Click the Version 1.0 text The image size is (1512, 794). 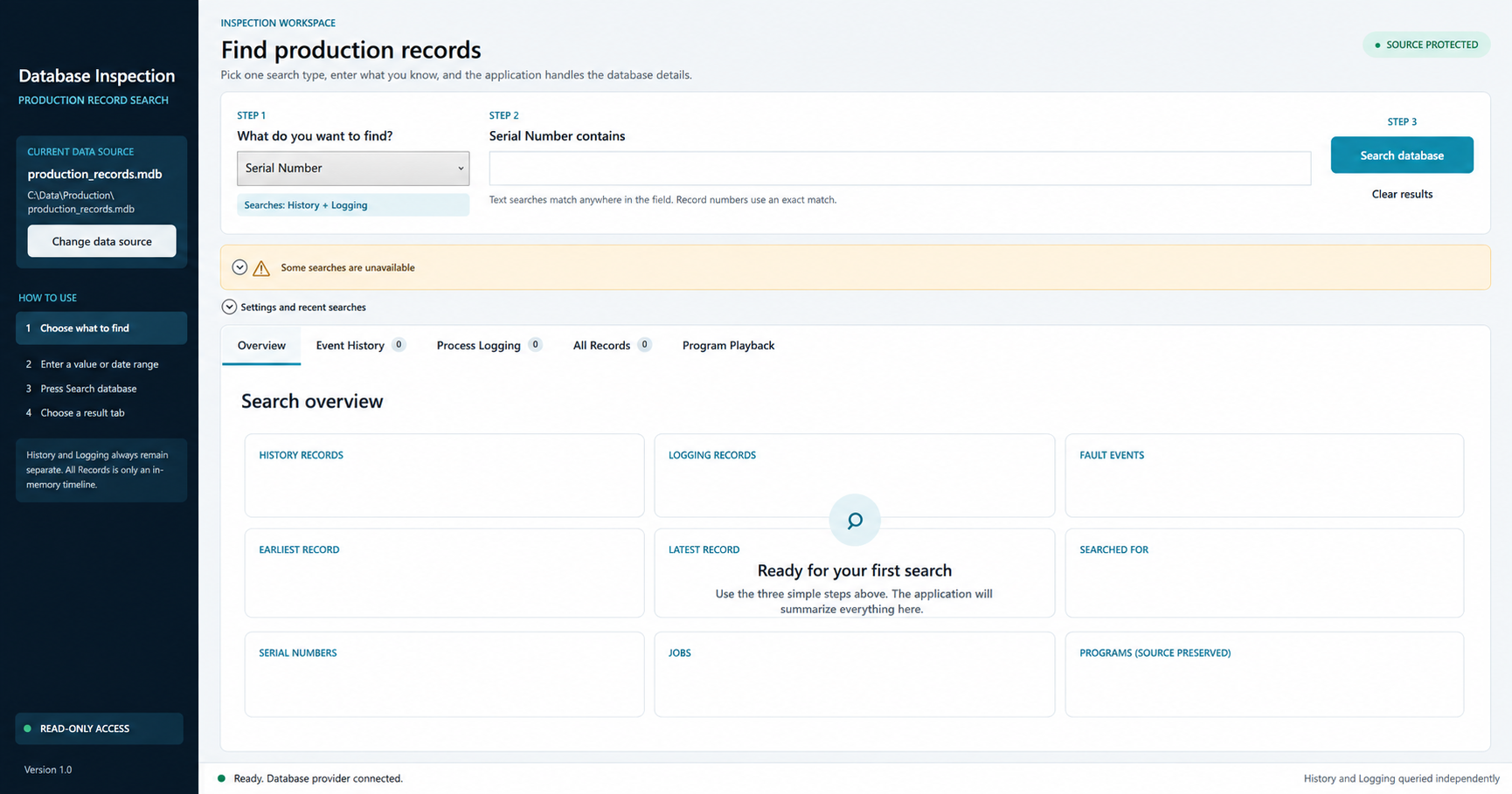(x=48, y=770)
